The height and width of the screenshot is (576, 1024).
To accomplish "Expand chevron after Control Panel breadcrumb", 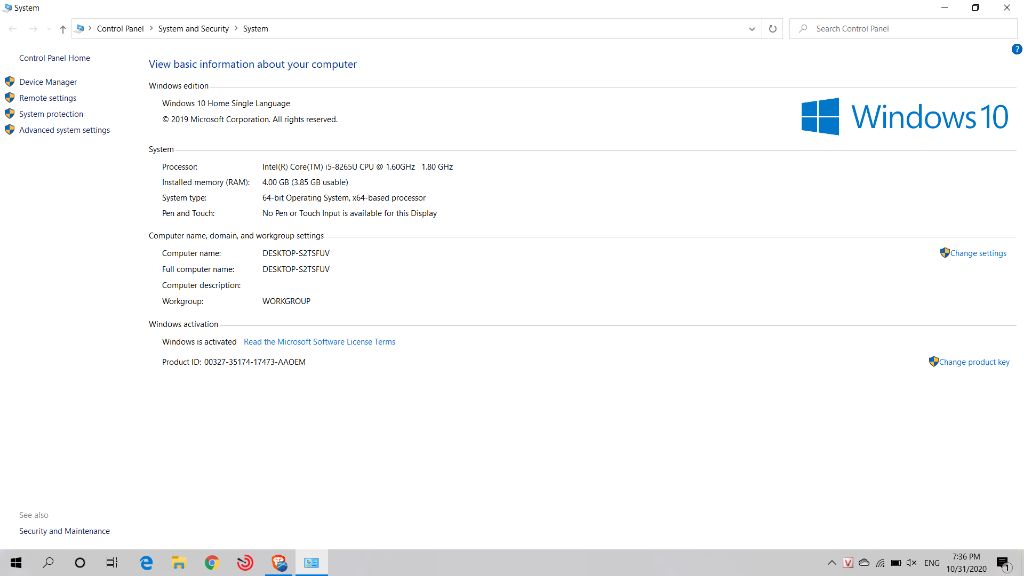I will tap(151, 29).
